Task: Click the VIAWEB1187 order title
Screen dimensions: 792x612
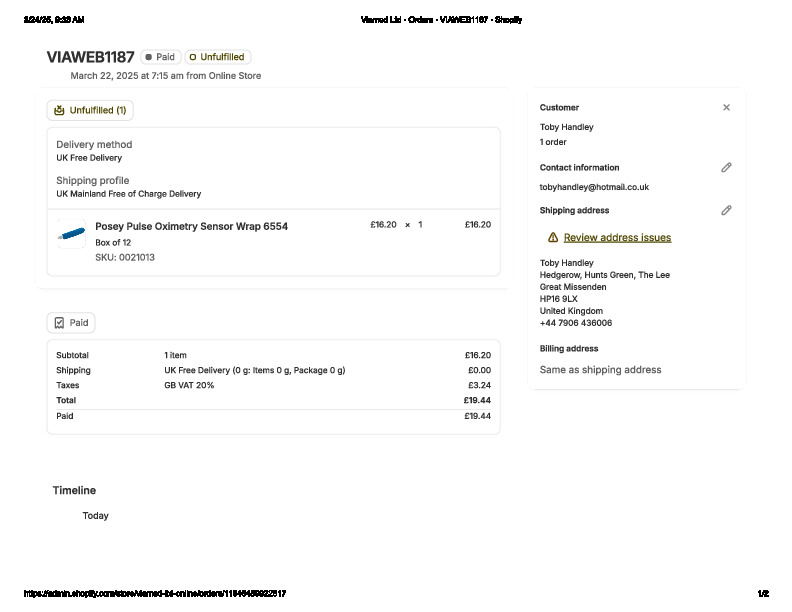Action: pyautogui.click(x=90, y=57)
